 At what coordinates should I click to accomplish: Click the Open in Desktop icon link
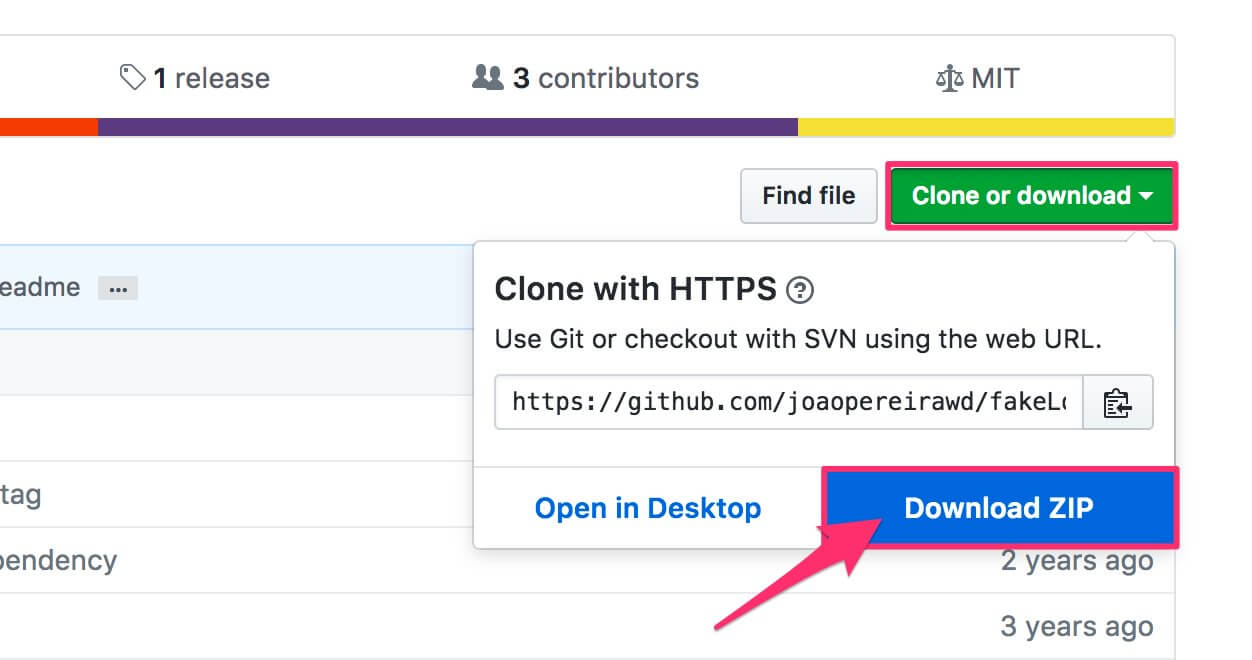point(648,508)
